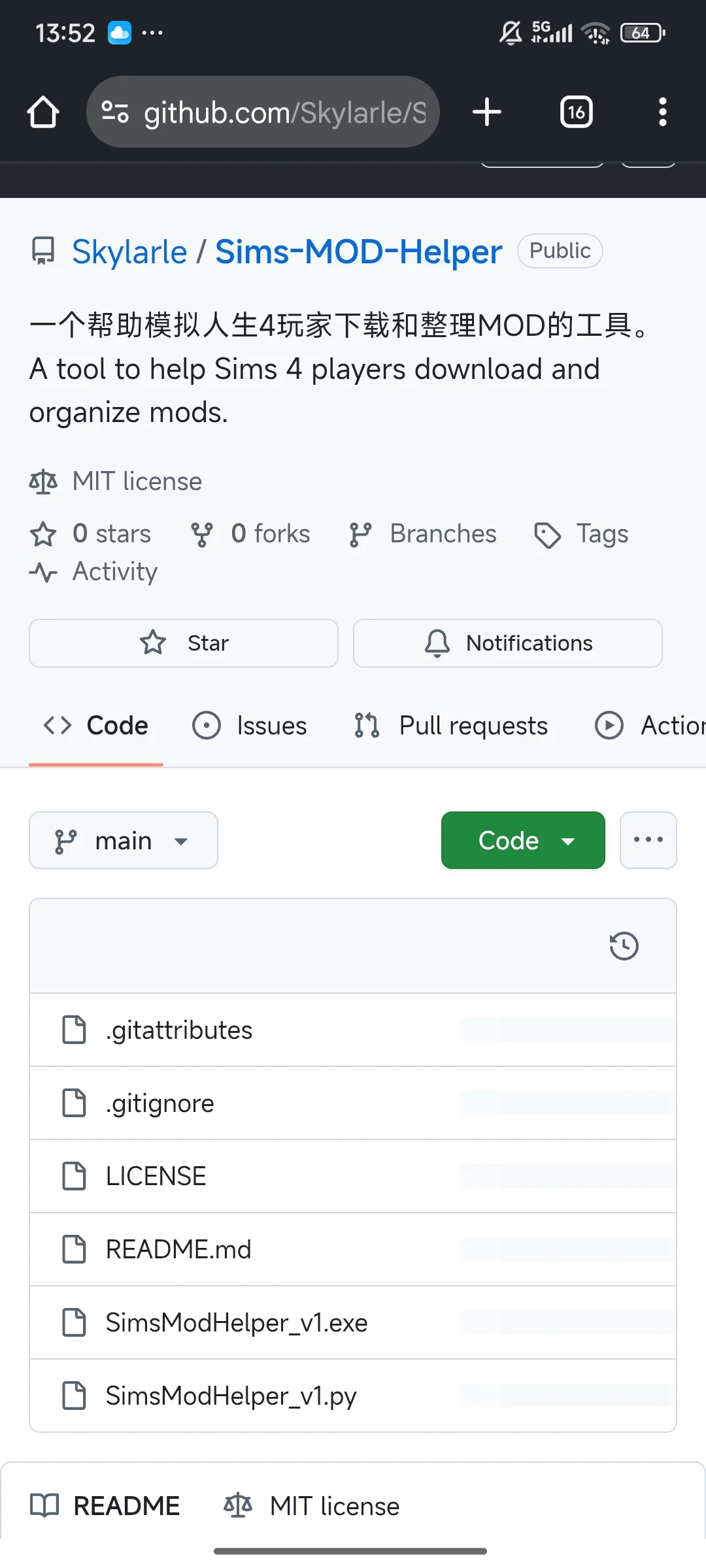Viewport: 706px width, 1568px height.
Task: Open the repository more options ellipsis
Action: (648, 840)
